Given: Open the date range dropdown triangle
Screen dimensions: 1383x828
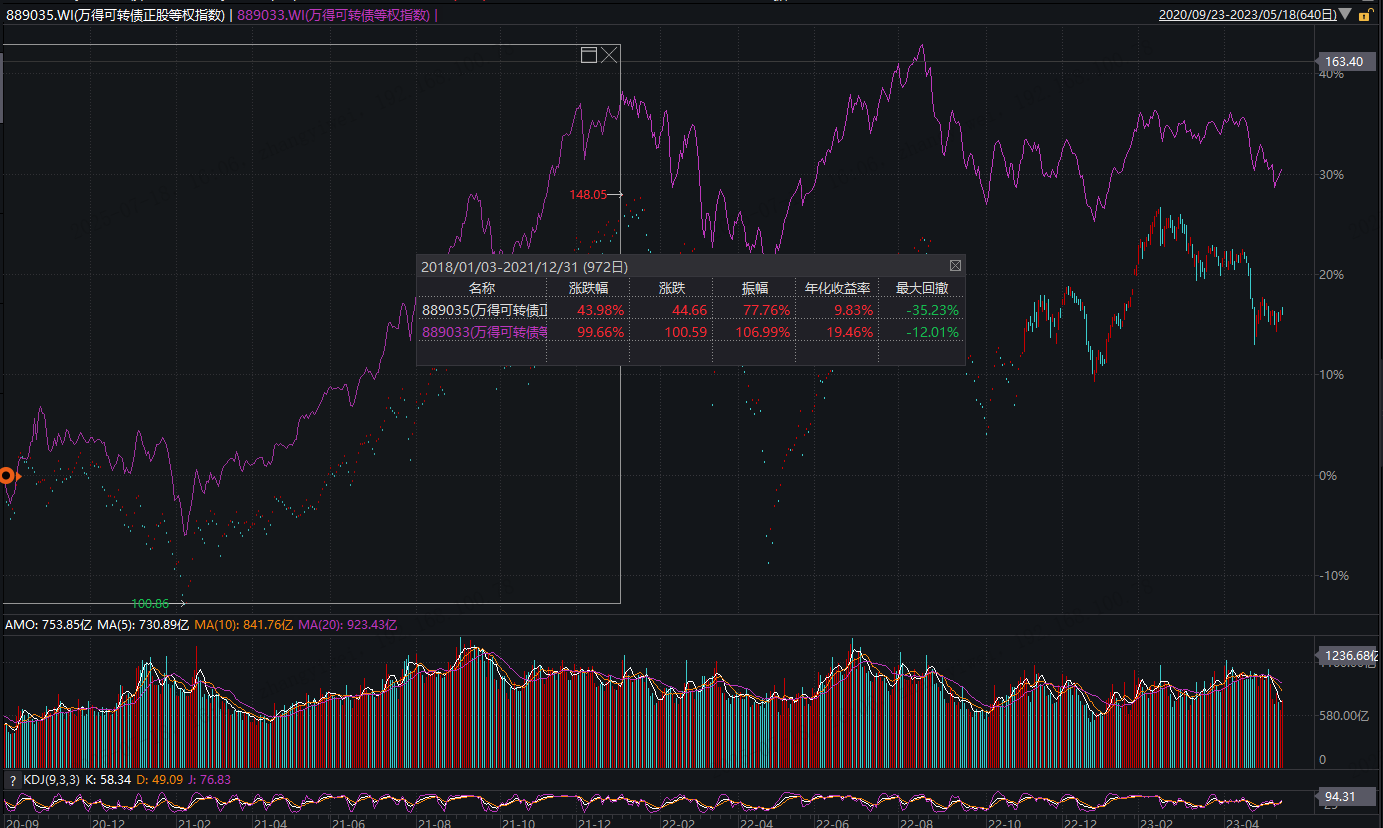Looking at the screenshot, I should [x=1345, y=14].
